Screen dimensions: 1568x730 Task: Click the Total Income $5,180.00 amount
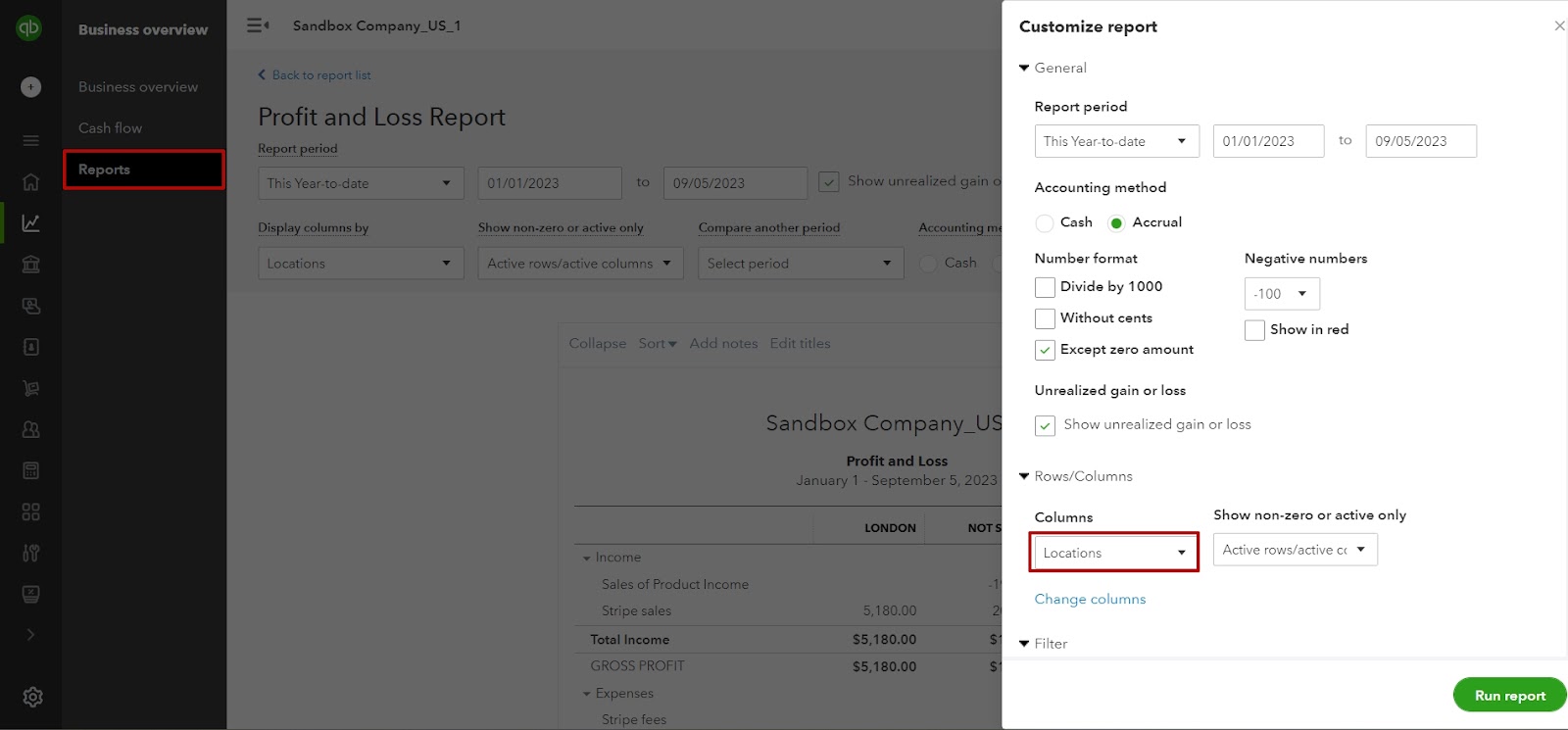coord(885,640)
